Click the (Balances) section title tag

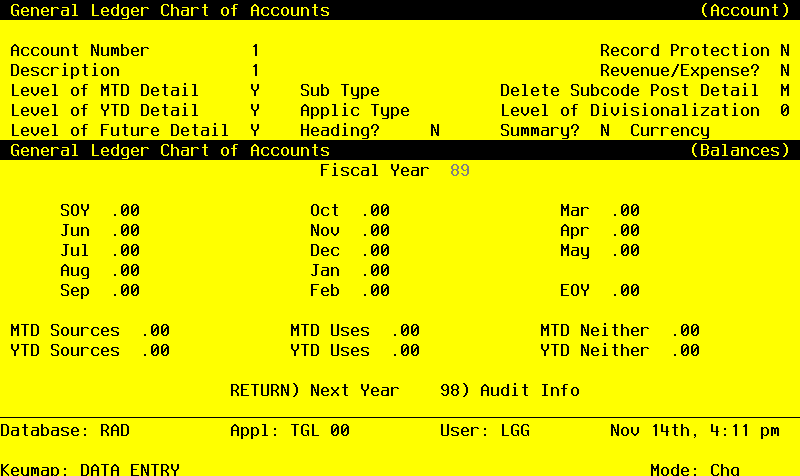click(x=740, y=151)
